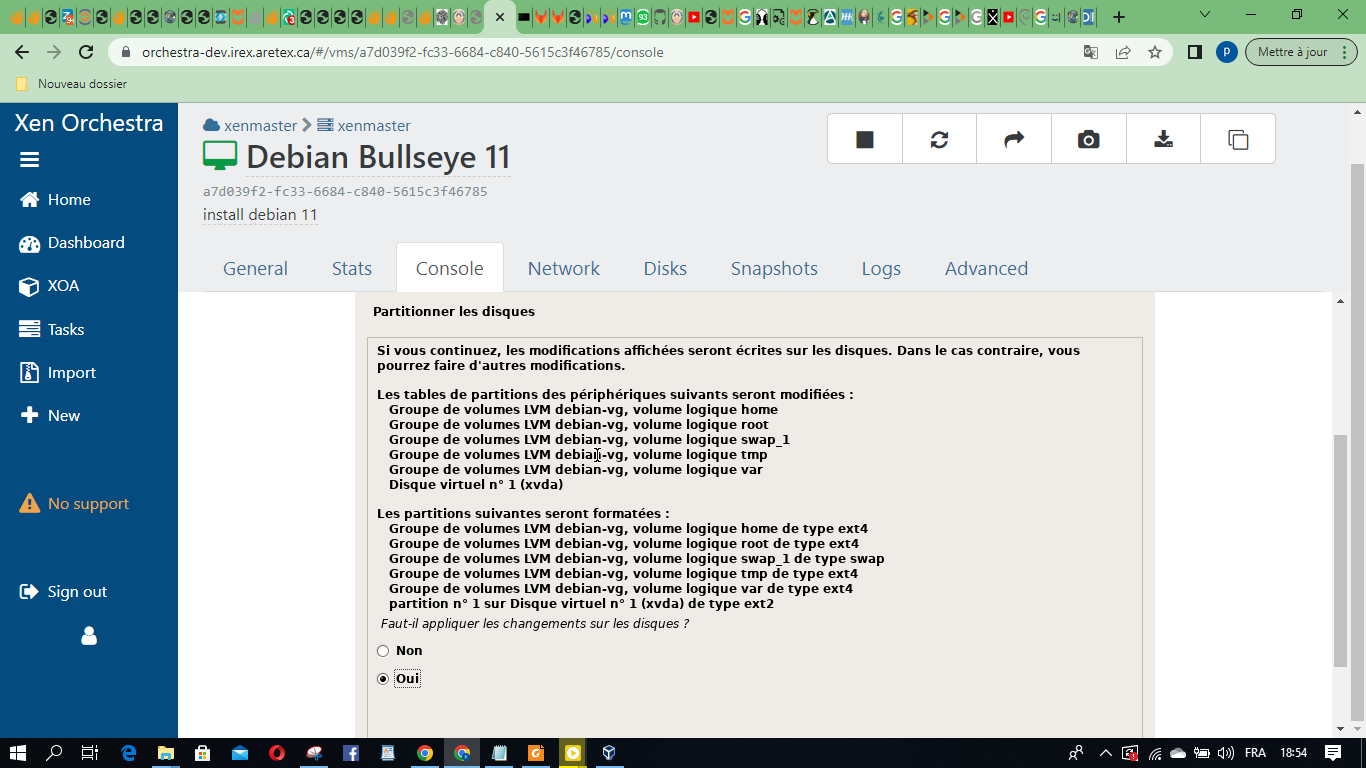Switch to the General tab

[x=255, y=268]
